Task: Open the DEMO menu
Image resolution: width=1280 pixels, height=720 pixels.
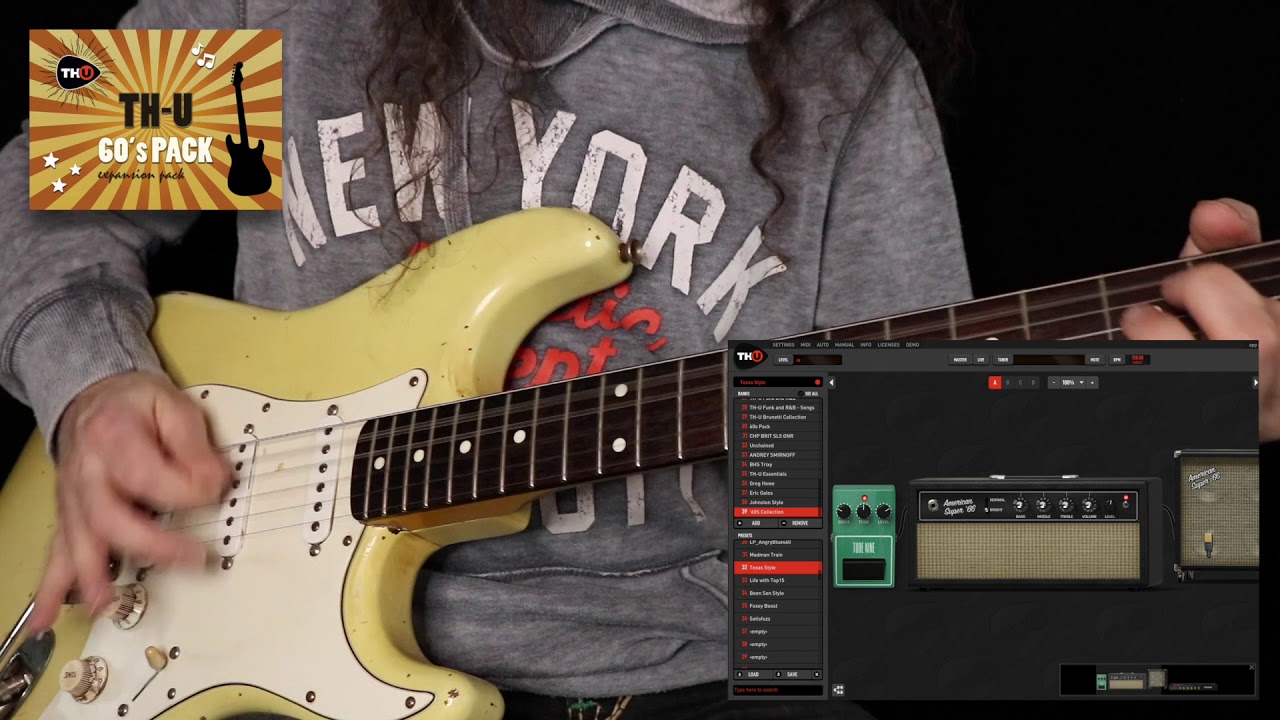Action: click(912, 345)
